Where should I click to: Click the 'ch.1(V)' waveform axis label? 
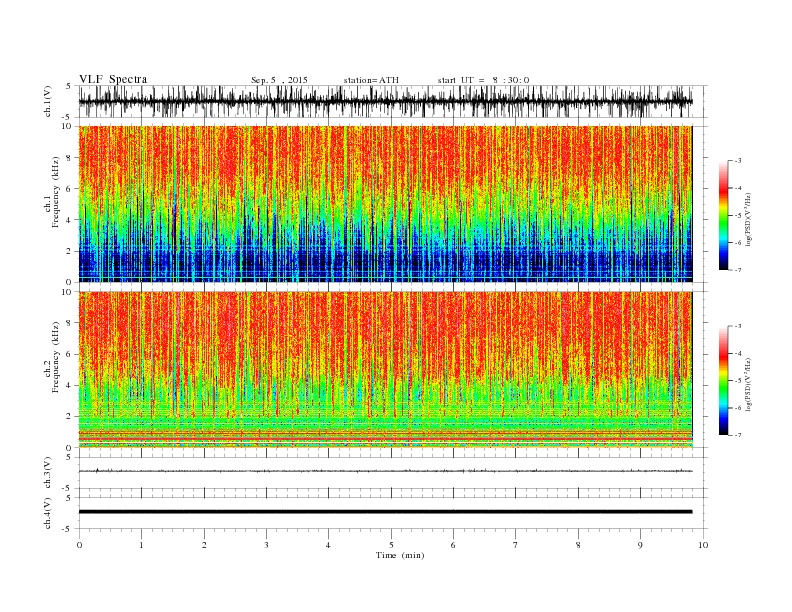point(48,101)
